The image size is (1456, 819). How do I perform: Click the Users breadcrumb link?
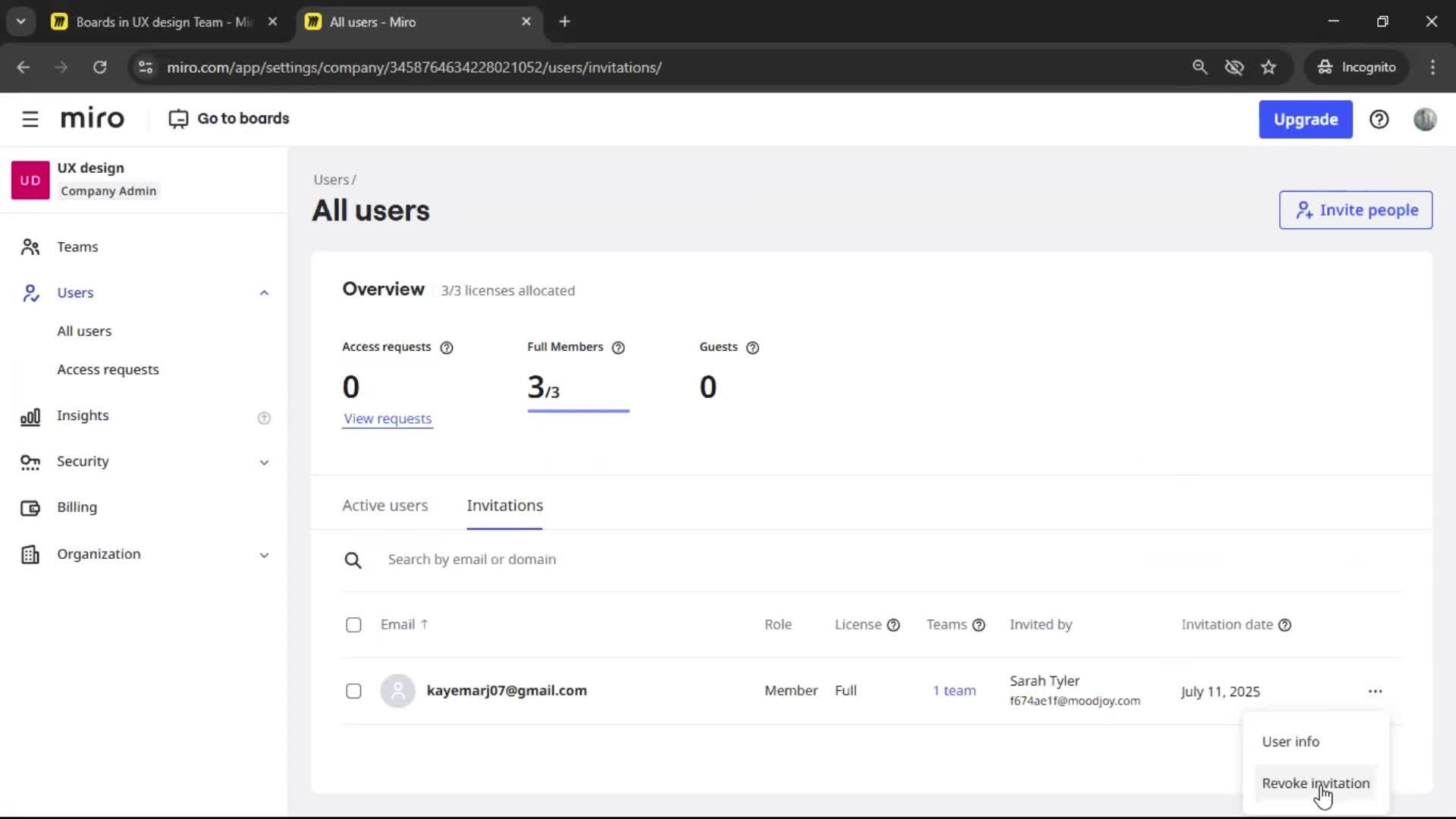pos(331,180)
